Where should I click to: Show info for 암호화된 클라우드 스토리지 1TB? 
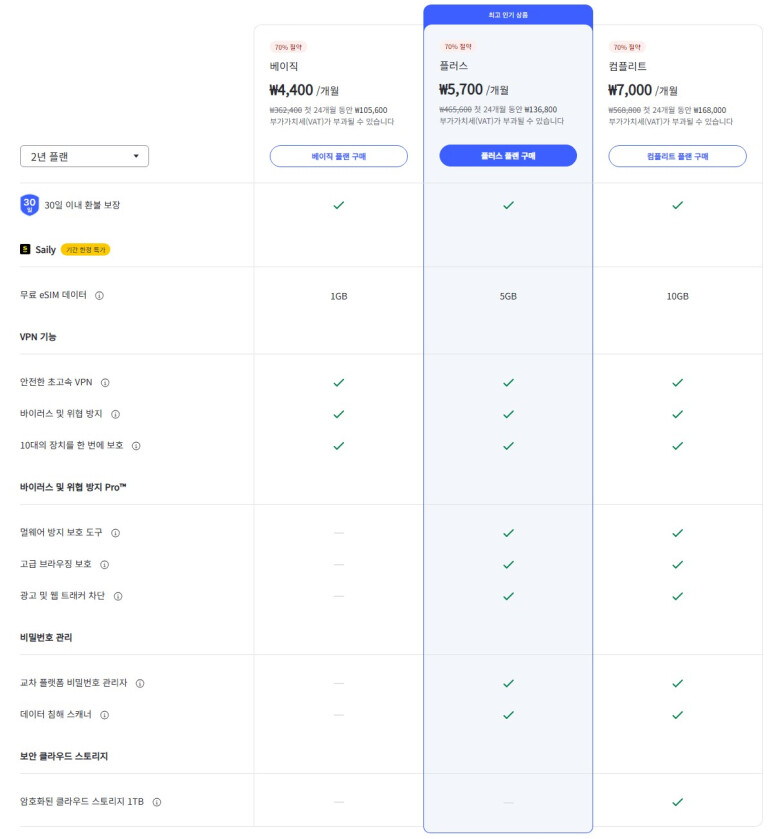[157, 802]
